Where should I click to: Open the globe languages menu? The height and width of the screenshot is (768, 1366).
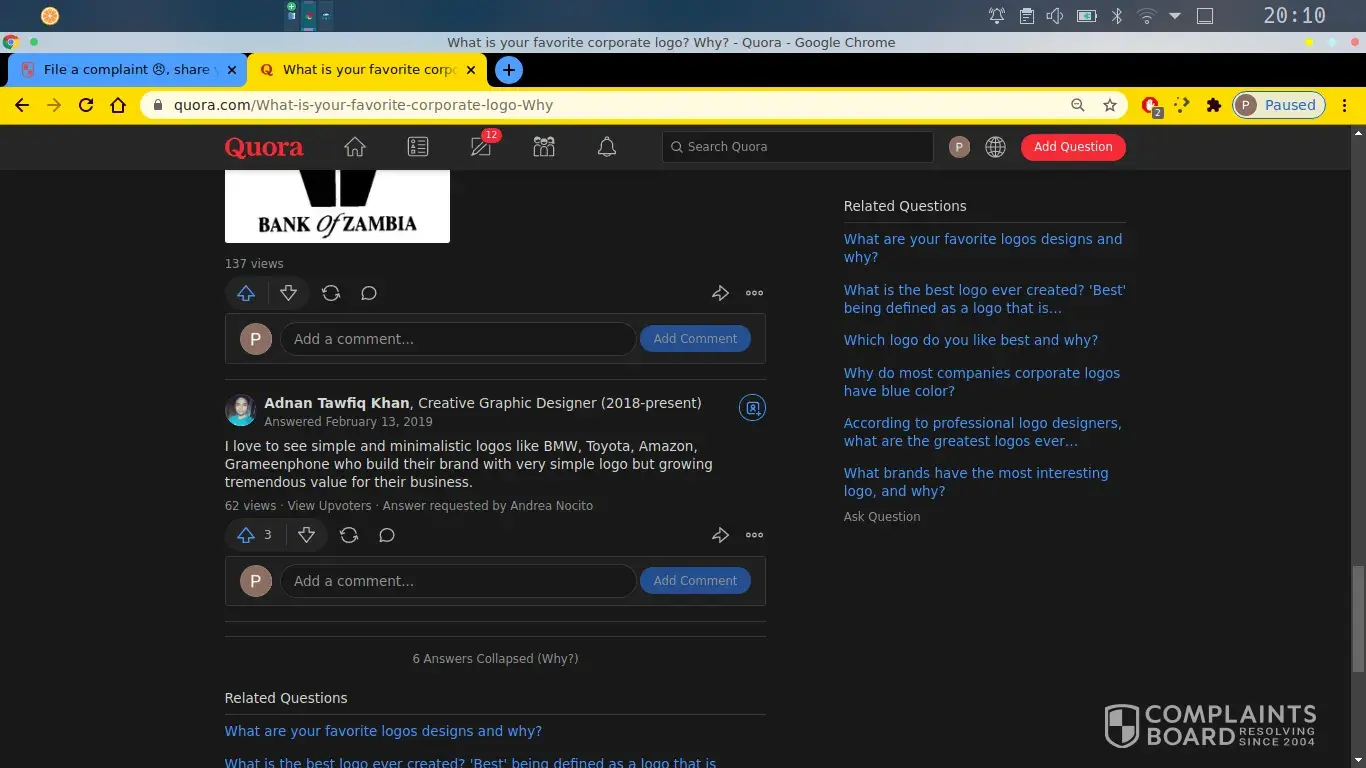(995, 147)
